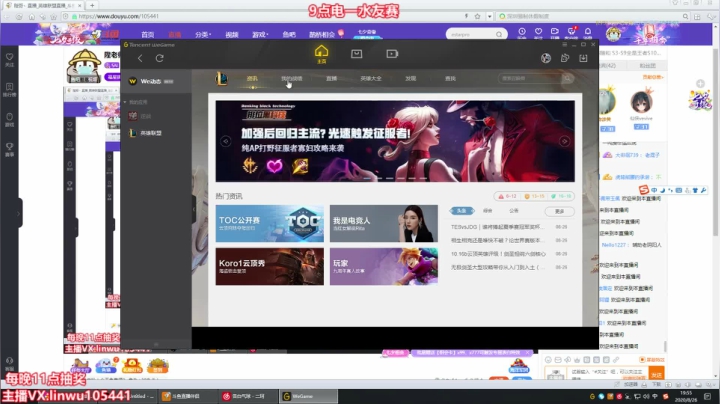The height and width of the screenshot is (404, 720).
Task: Expand Douyu left sidebar handle
Action: [x=18, y=213]
